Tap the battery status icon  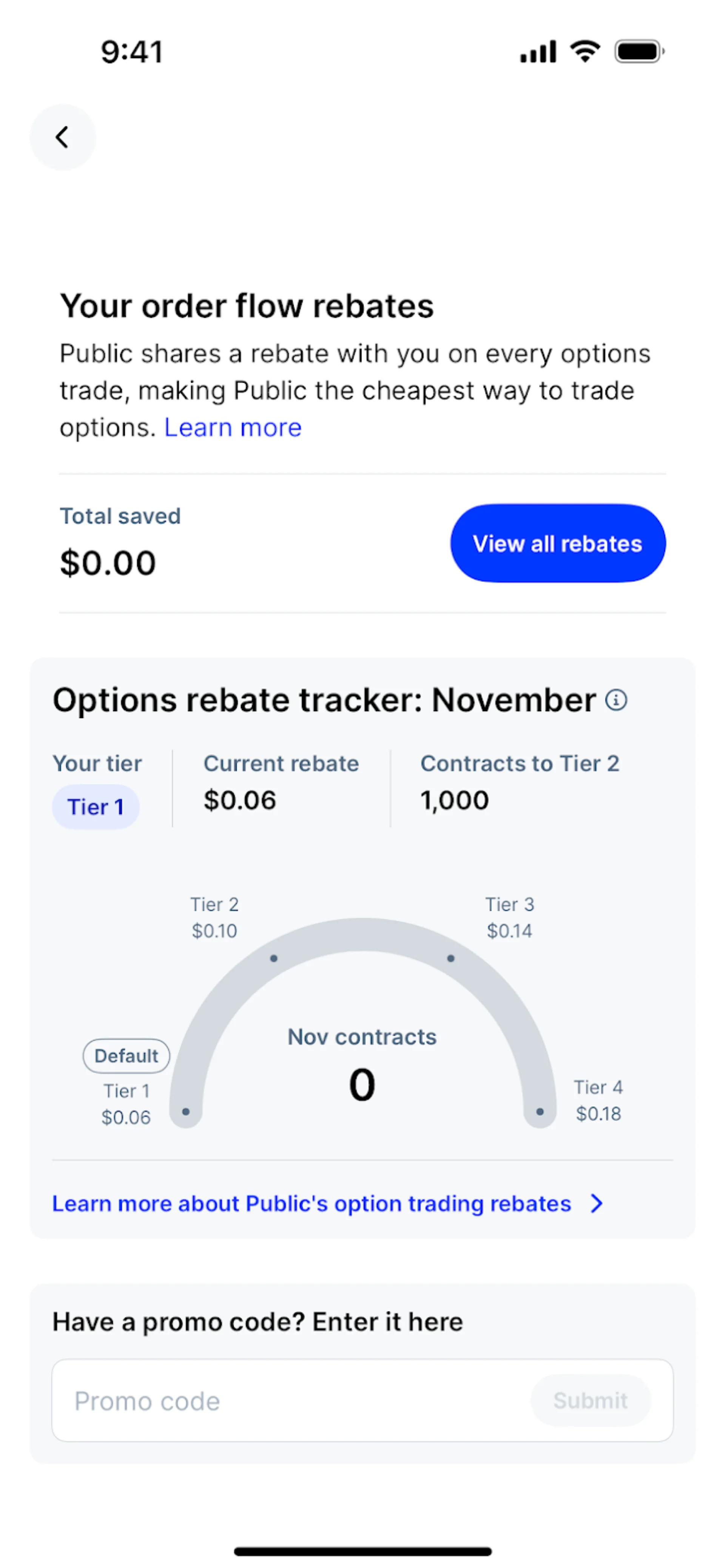(x=639, y=52)
